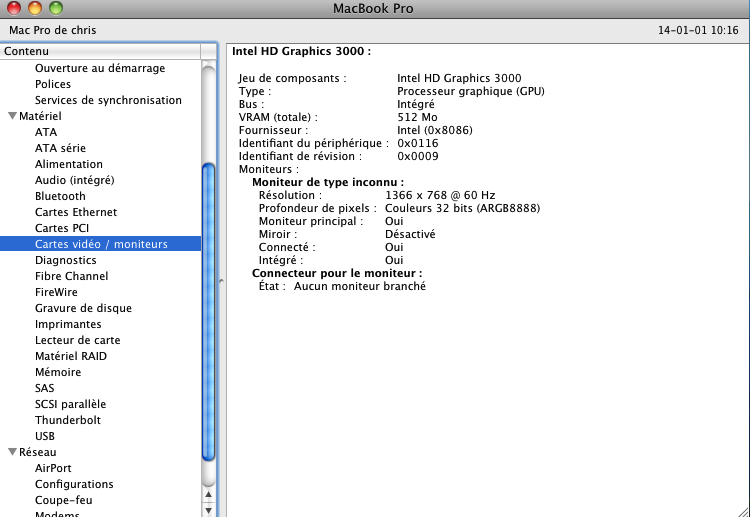
Task: Select Fibre Channel entry
Action: pyautogui.click(x=71, y=276)
